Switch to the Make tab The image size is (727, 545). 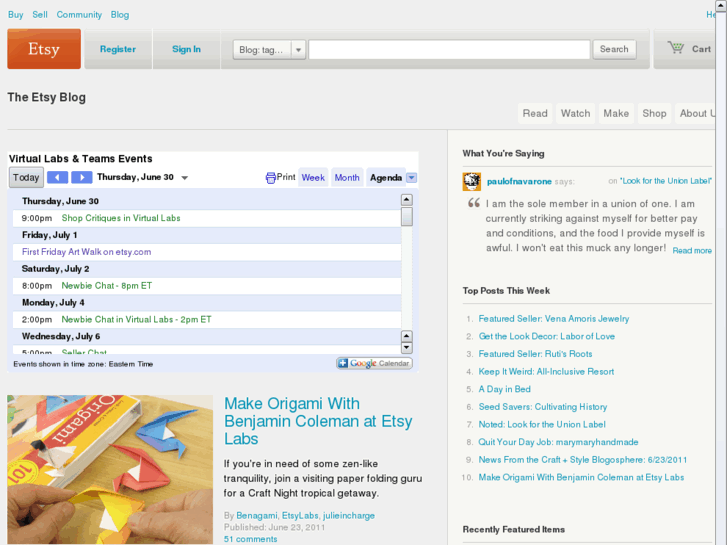point(616,113)
